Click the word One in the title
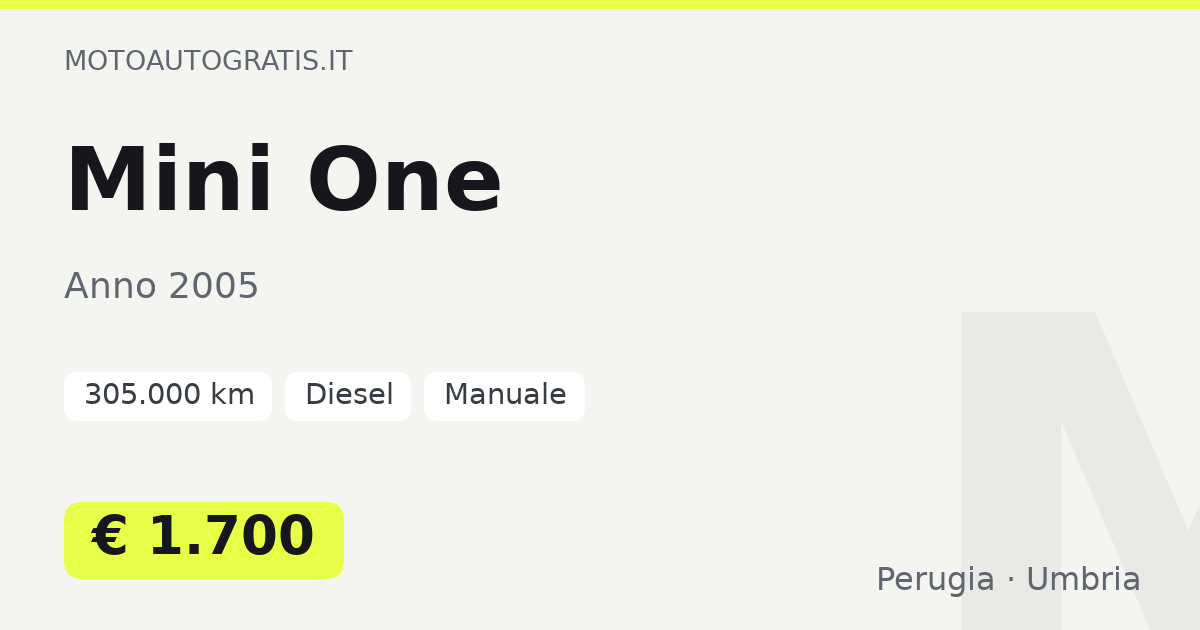The image size is (1200, 630). tap(404, 181)
